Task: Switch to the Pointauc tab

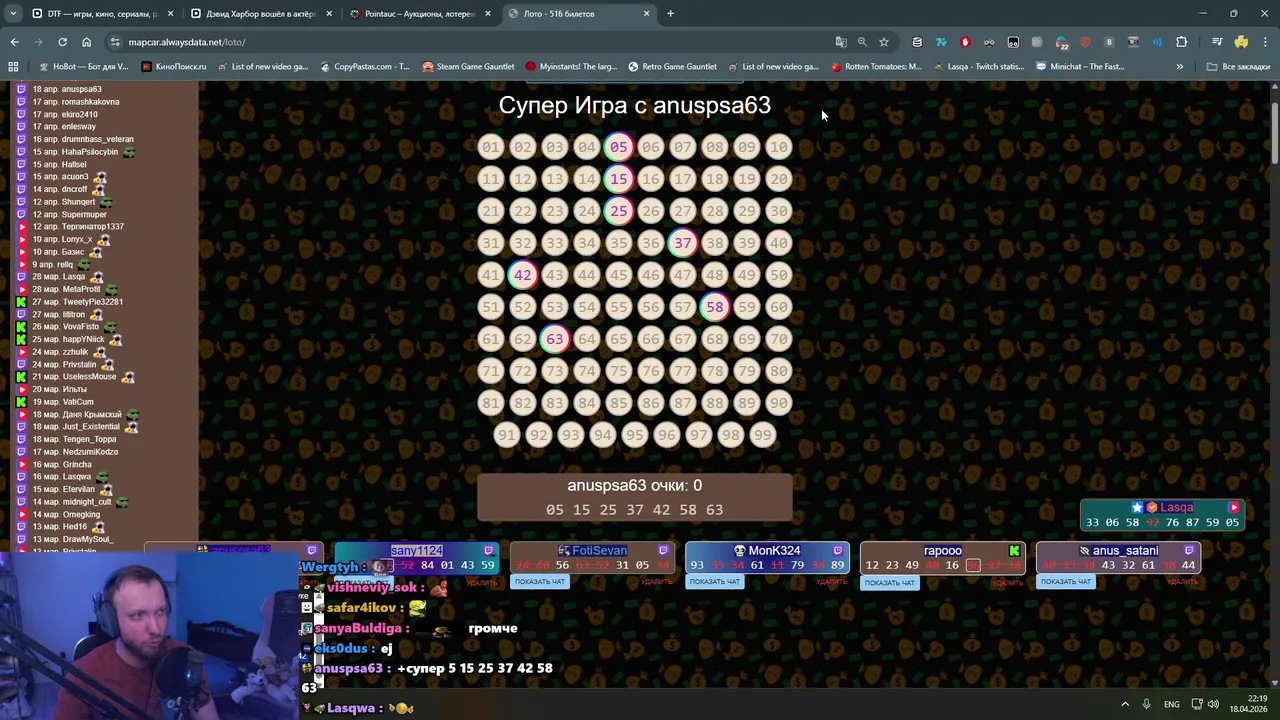Action: coord(418,14)
